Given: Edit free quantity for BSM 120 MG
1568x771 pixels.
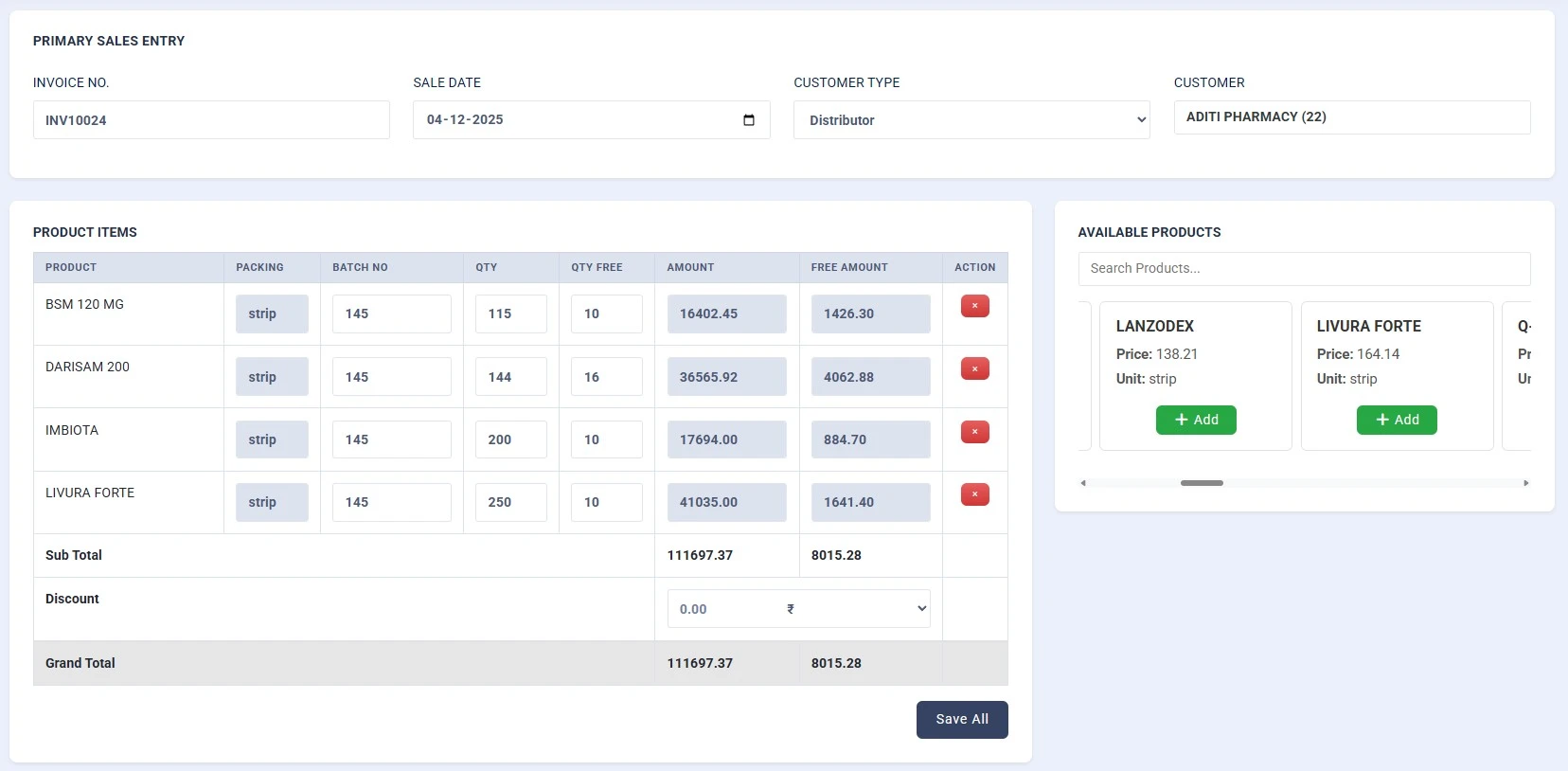Looking at the screenshot, I should [606, 314].
